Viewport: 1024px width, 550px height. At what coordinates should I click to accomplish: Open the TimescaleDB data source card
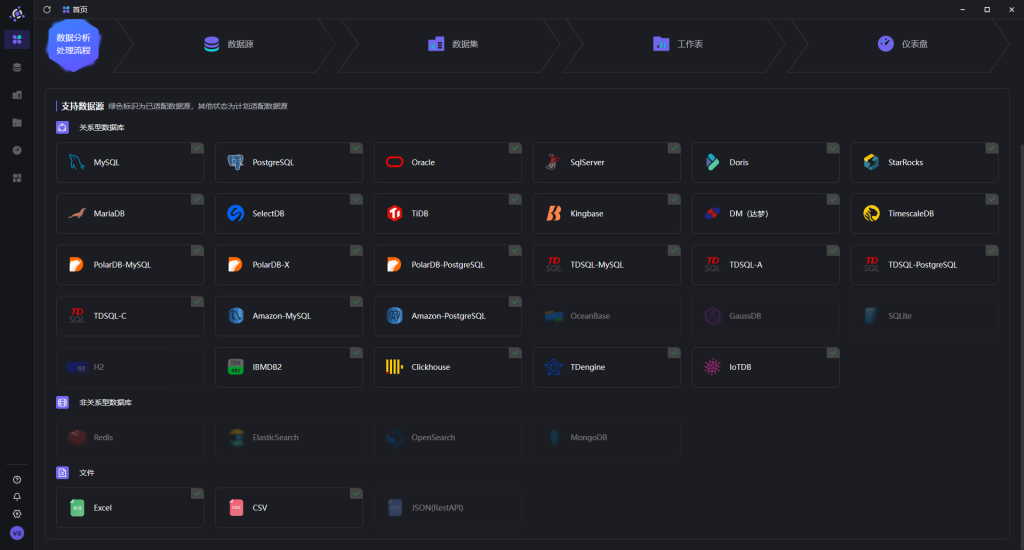[924, 214]
